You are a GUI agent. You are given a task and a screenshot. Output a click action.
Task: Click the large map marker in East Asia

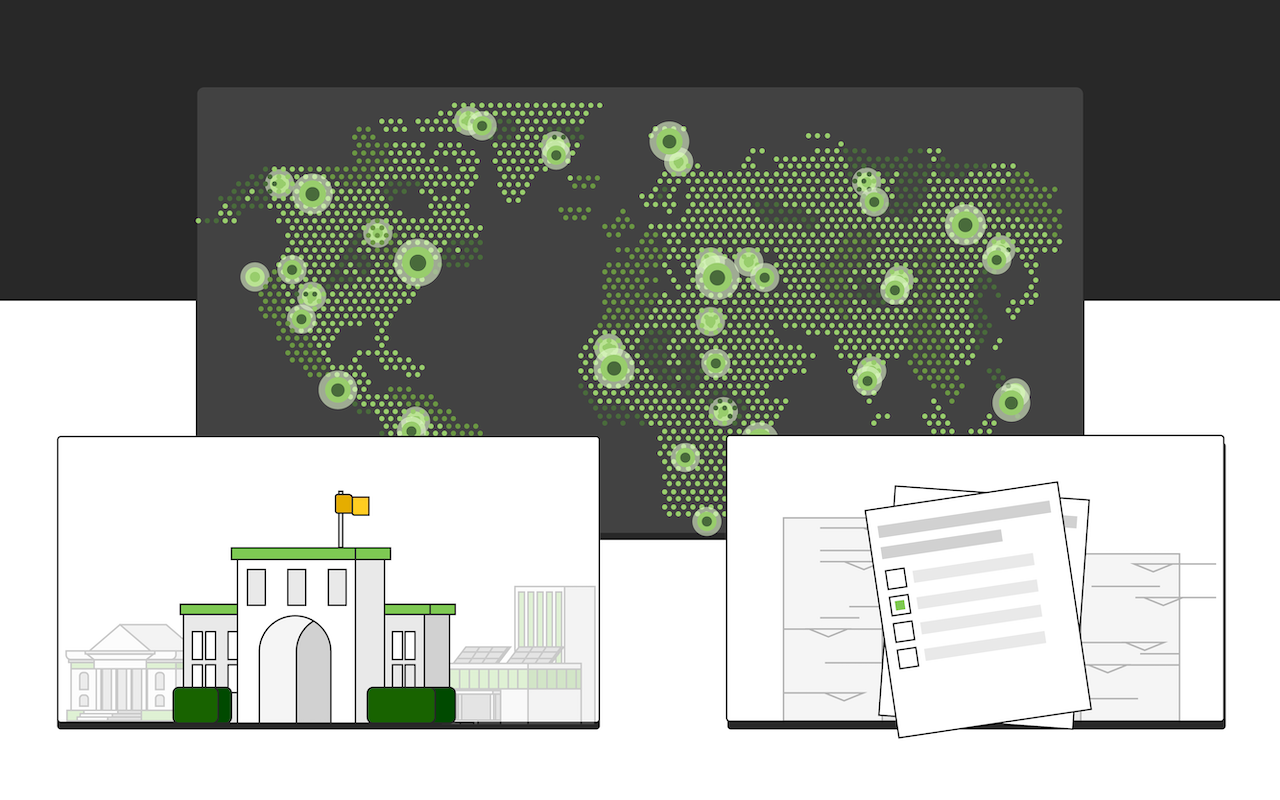[965, 225]
